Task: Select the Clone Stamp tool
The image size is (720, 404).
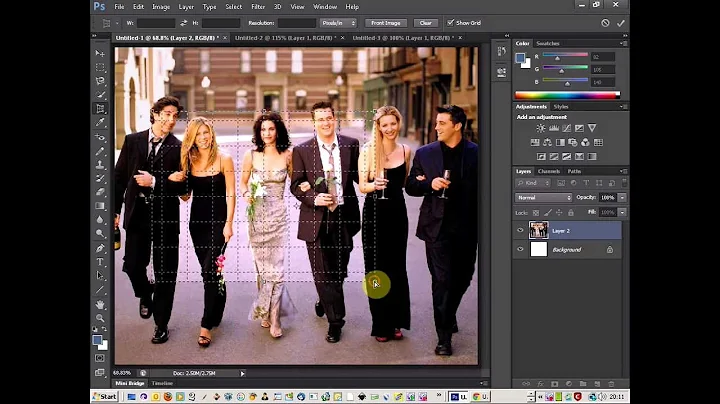Action: (100, 164)
